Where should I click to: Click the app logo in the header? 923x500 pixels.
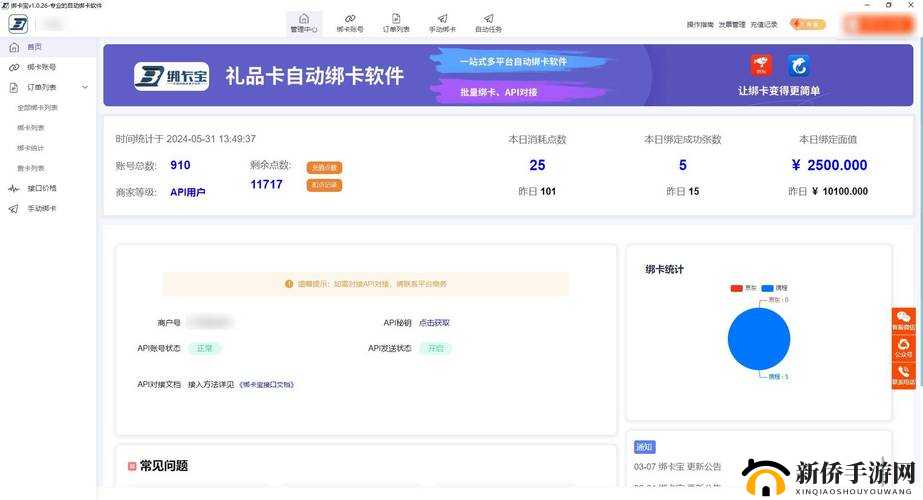(x=18, y=24)
